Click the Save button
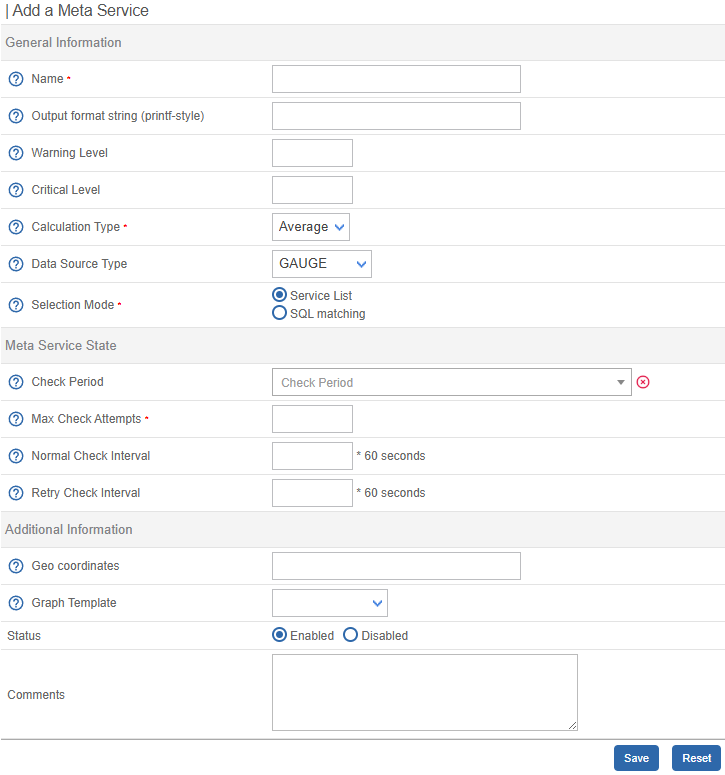 coord(636,758)
